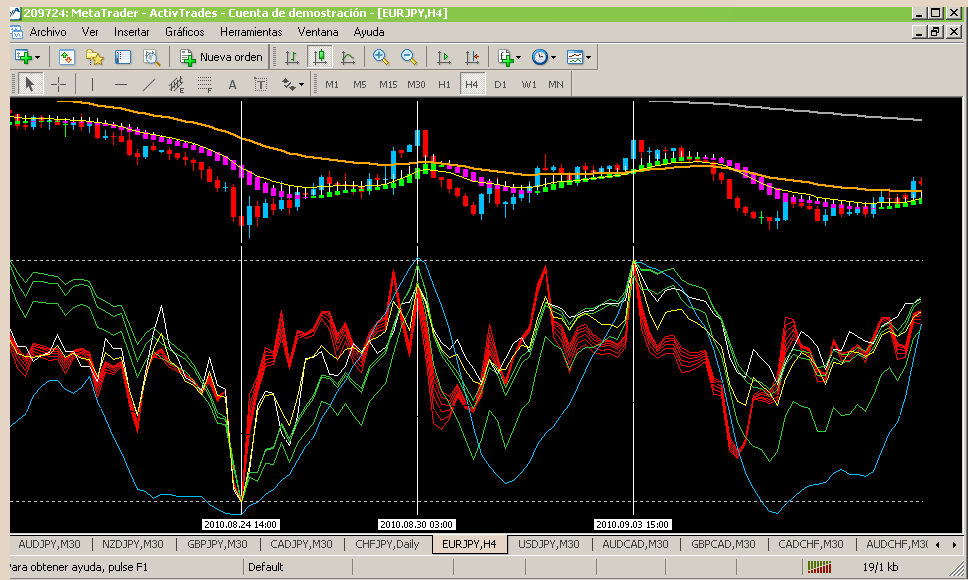Toggle chart auto scroll
Screen dimensions: 968x580
pyautogui.click(x=444, y=58)
